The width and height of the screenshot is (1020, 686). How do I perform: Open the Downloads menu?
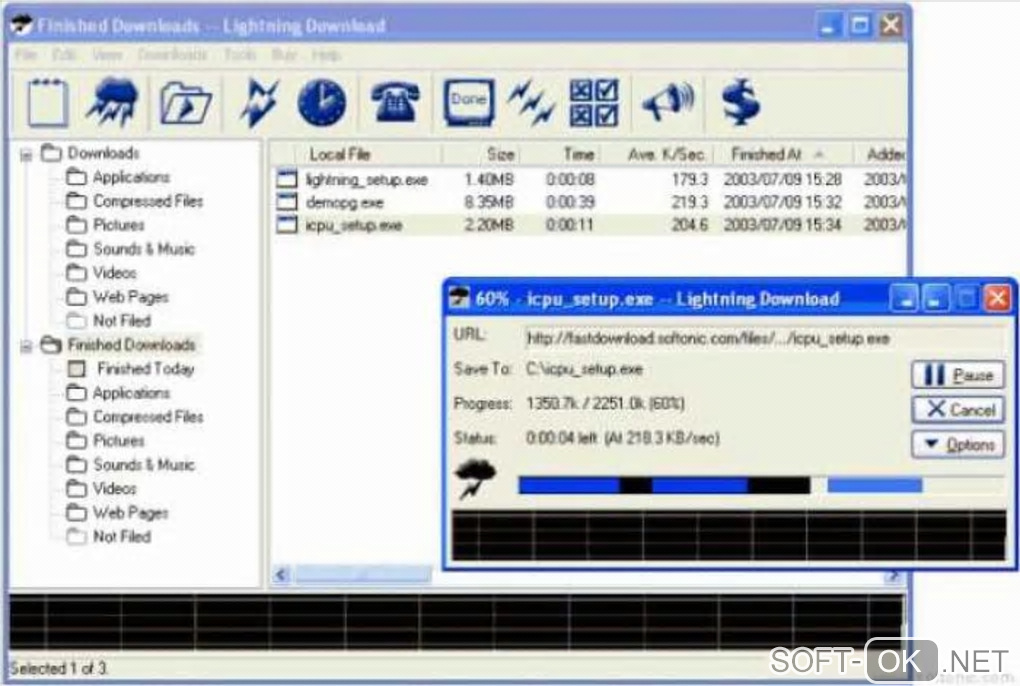point(172,55)
